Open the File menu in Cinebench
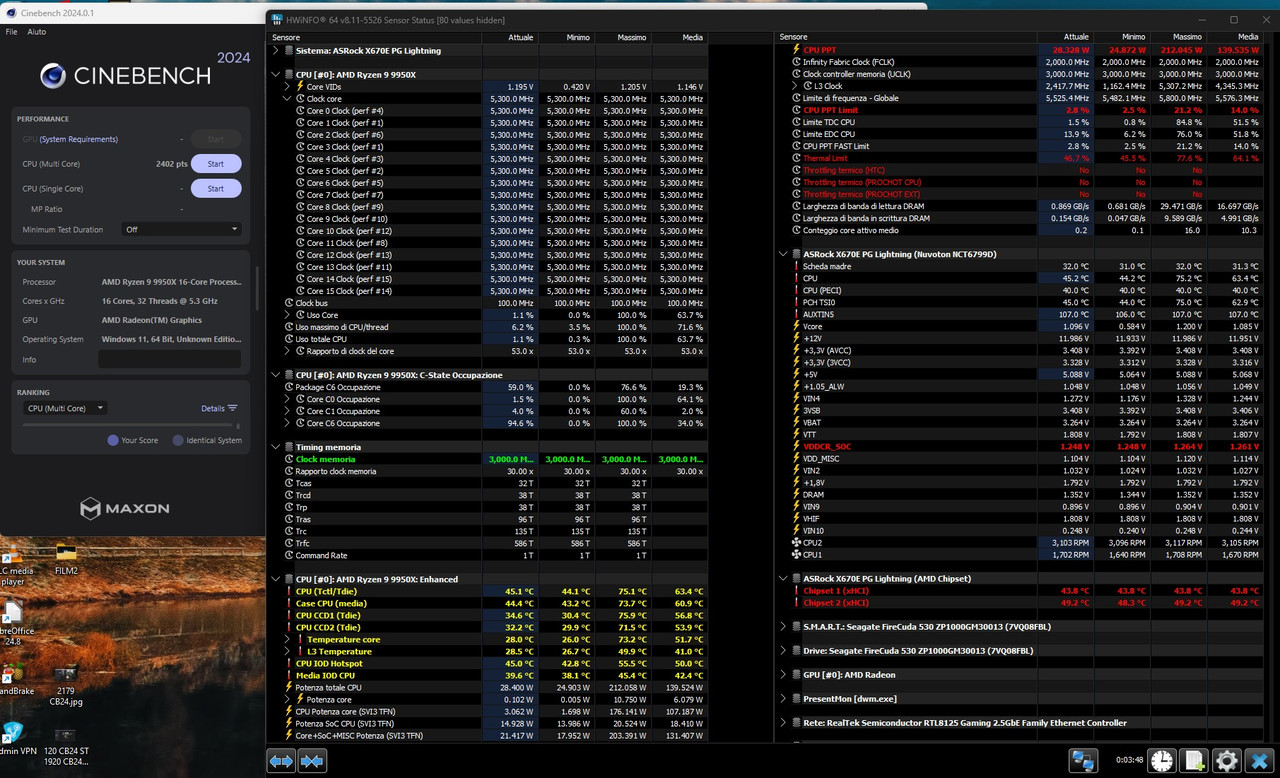Image resolution: width=1280 pixels, height=778 pixels. coord(11,32)
